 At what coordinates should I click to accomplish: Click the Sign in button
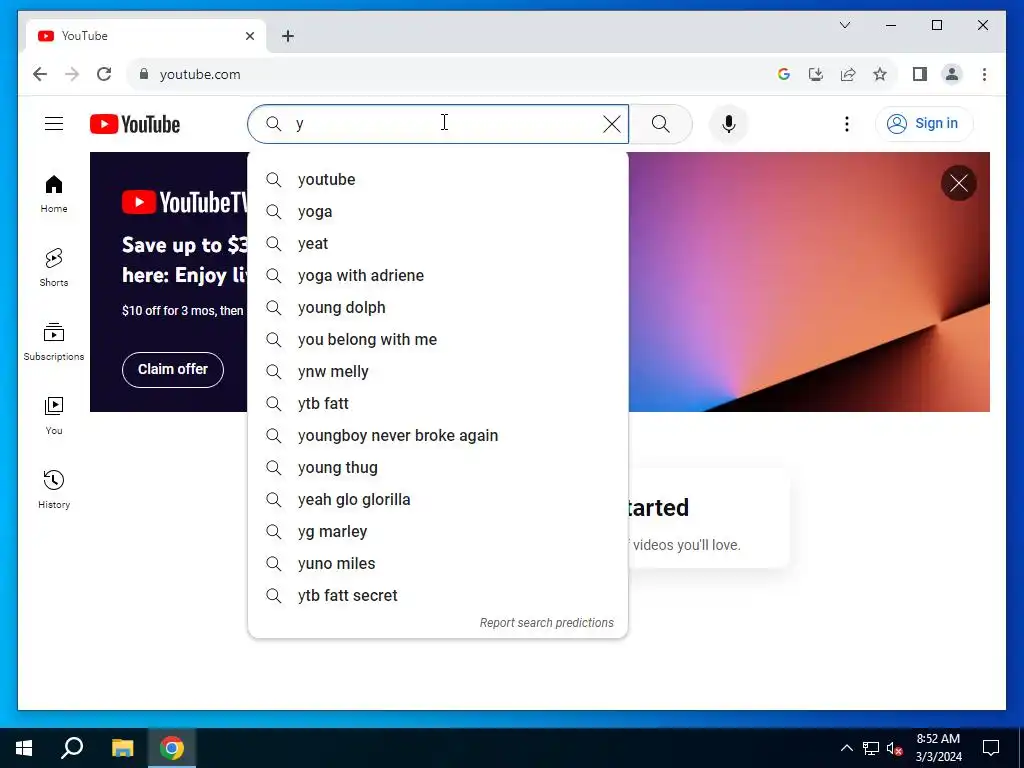pos(924,123)
